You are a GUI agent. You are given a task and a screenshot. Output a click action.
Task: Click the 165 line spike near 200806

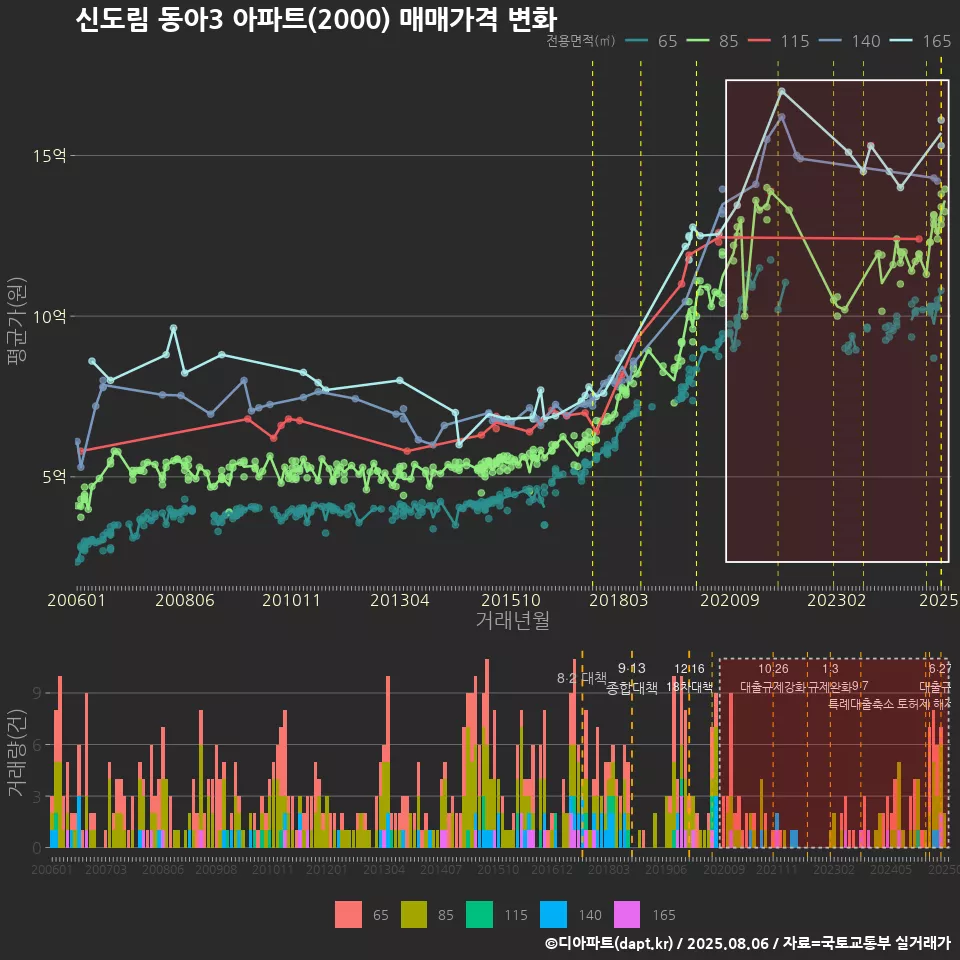173,328
